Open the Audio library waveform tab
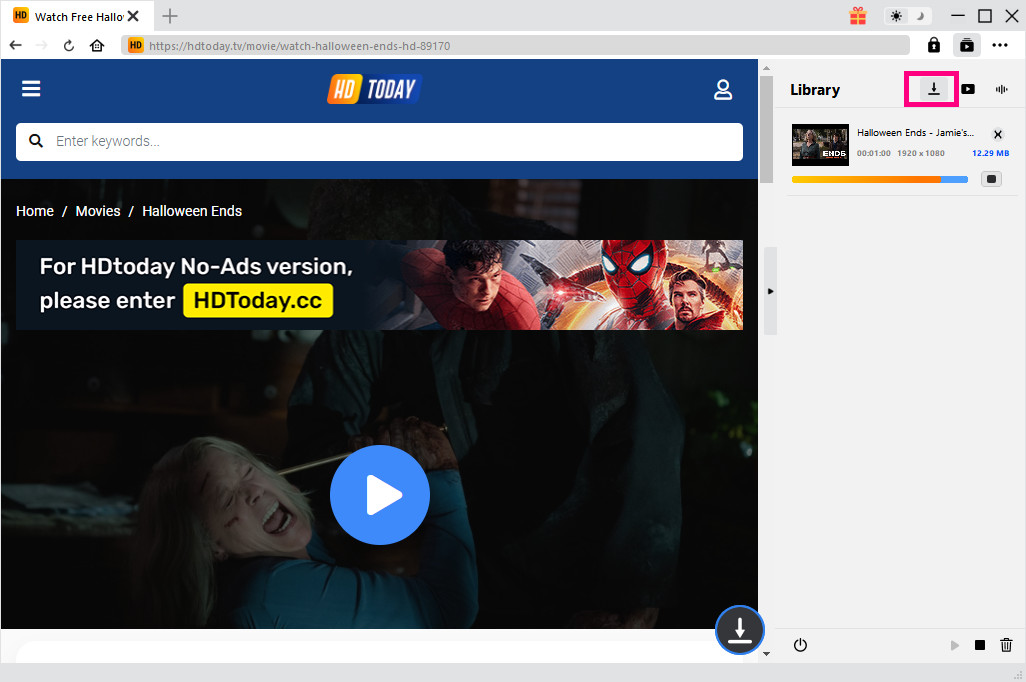The image size is (1026, 682). point(1001,89)
